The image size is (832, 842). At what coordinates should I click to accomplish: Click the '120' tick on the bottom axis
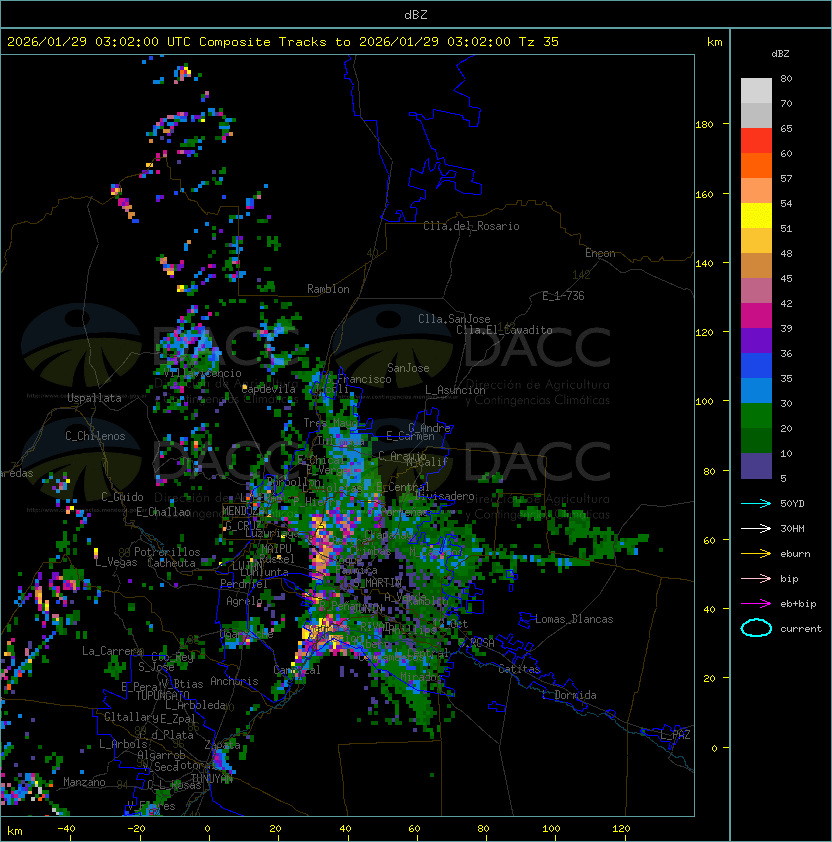pyautogui.click(x=621, y=829)
